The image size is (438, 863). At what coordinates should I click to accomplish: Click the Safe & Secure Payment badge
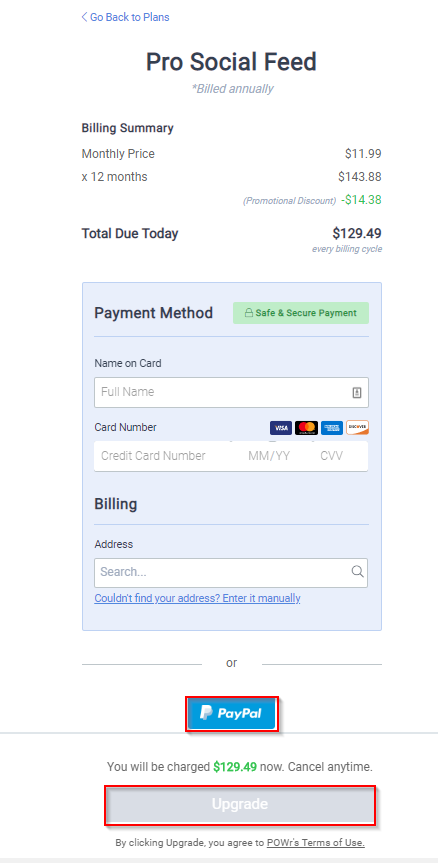pos(301,313)
